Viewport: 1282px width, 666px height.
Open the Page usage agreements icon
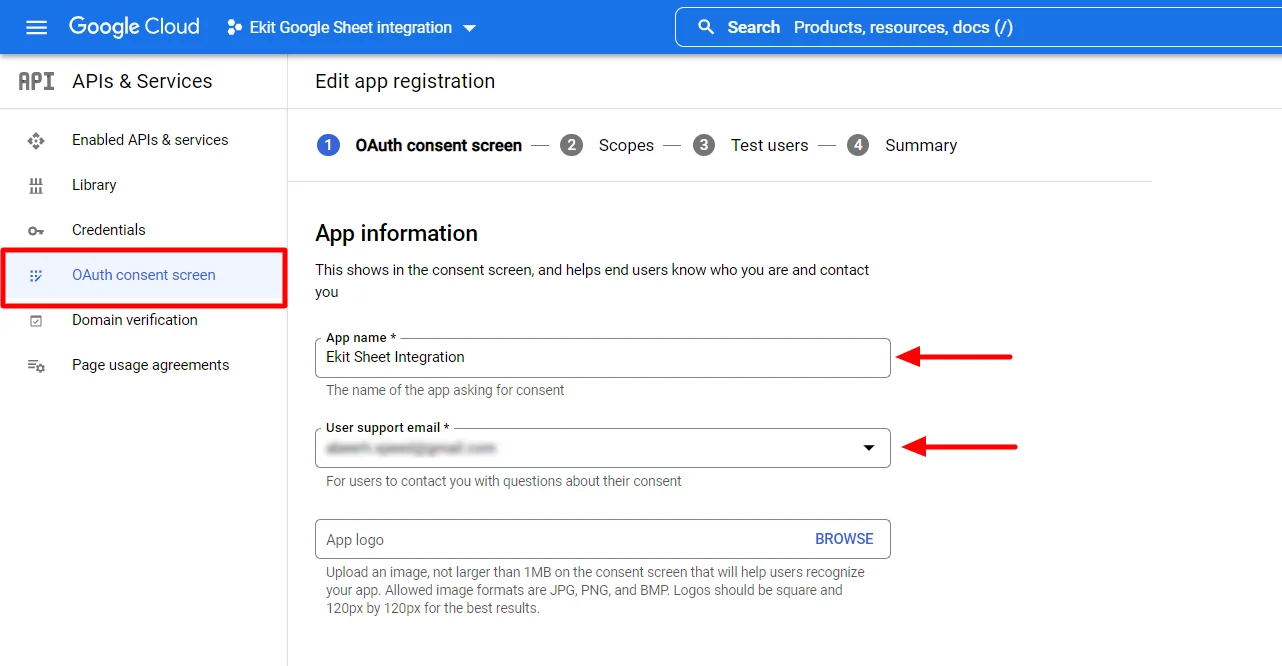tap(36, 365)
